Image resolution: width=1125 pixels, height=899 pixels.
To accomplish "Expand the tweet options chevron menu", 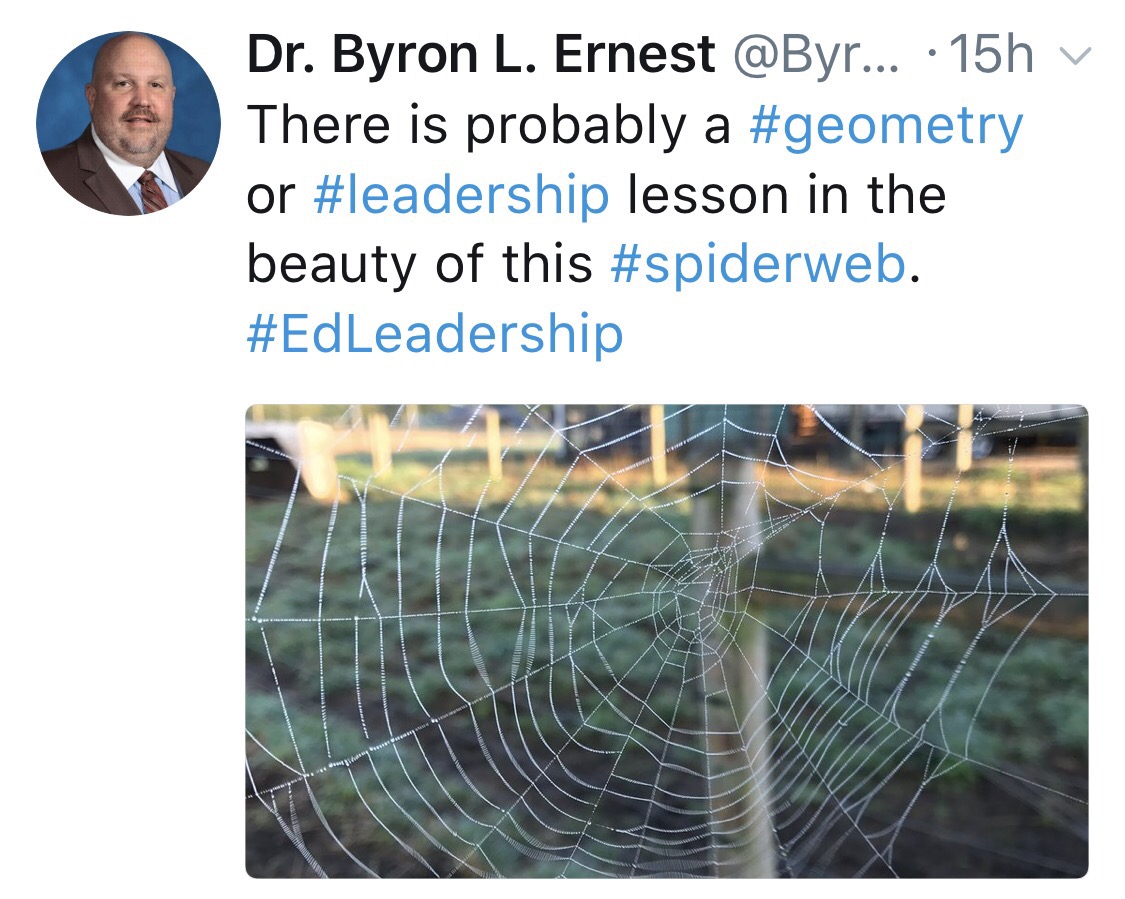I will click(x=1075, y=57).
